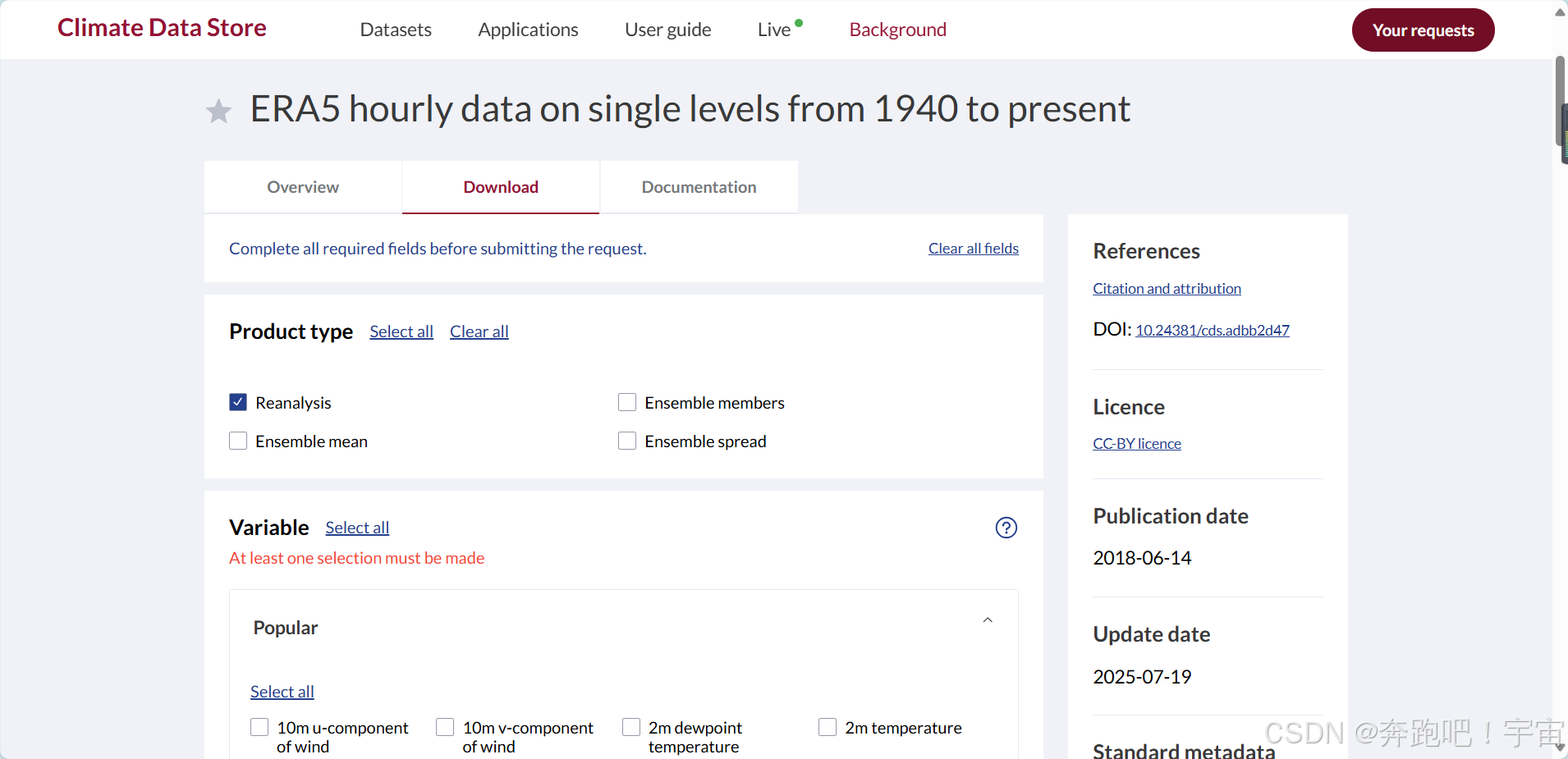
Task: Enable the 2m dewpoint temperature variable
Action: point(630,727)
